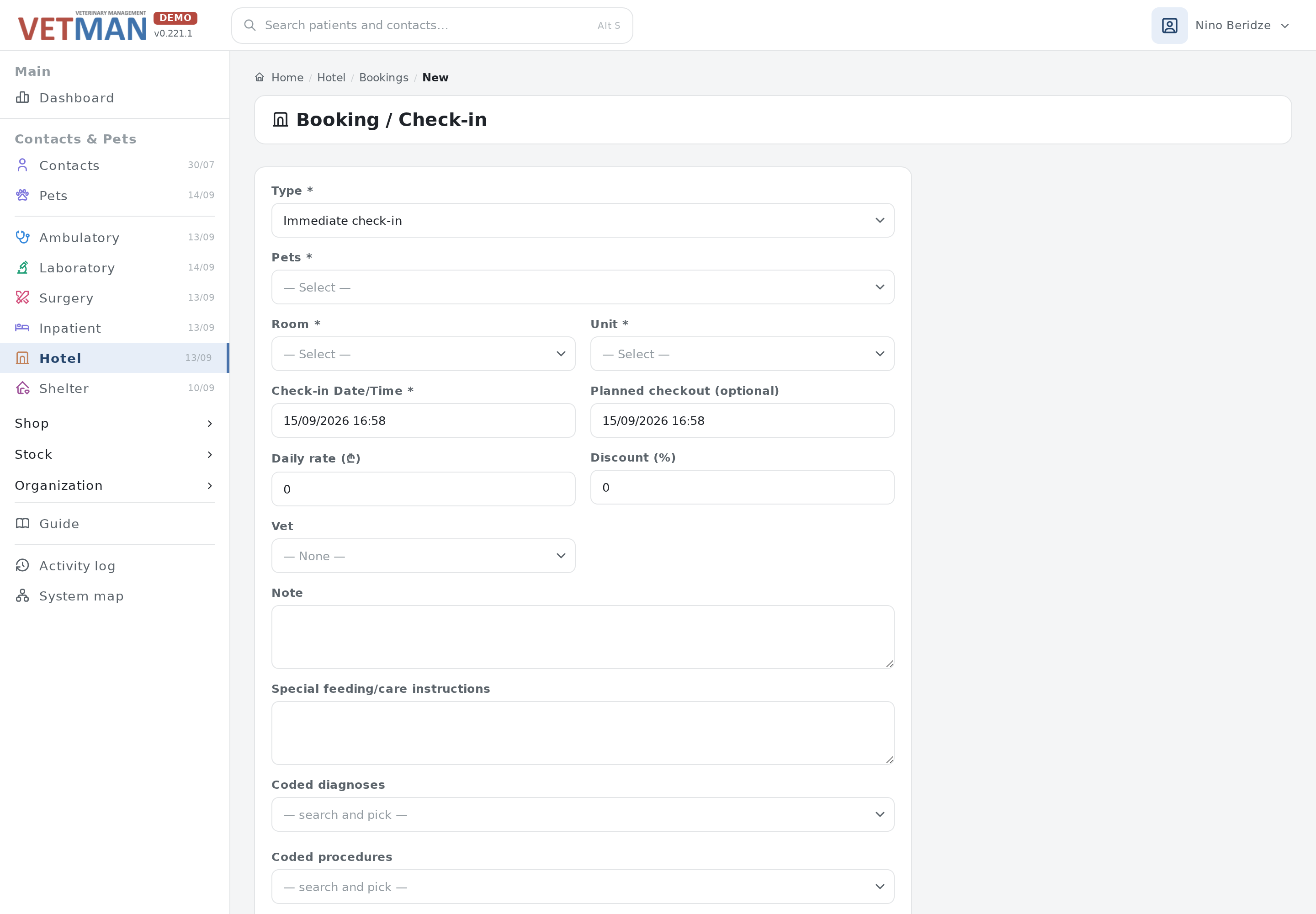1316x914 pixels.
Task: Open the Coded procedures search dropdown
Action: pyautogui.click(x=583, y=887)
